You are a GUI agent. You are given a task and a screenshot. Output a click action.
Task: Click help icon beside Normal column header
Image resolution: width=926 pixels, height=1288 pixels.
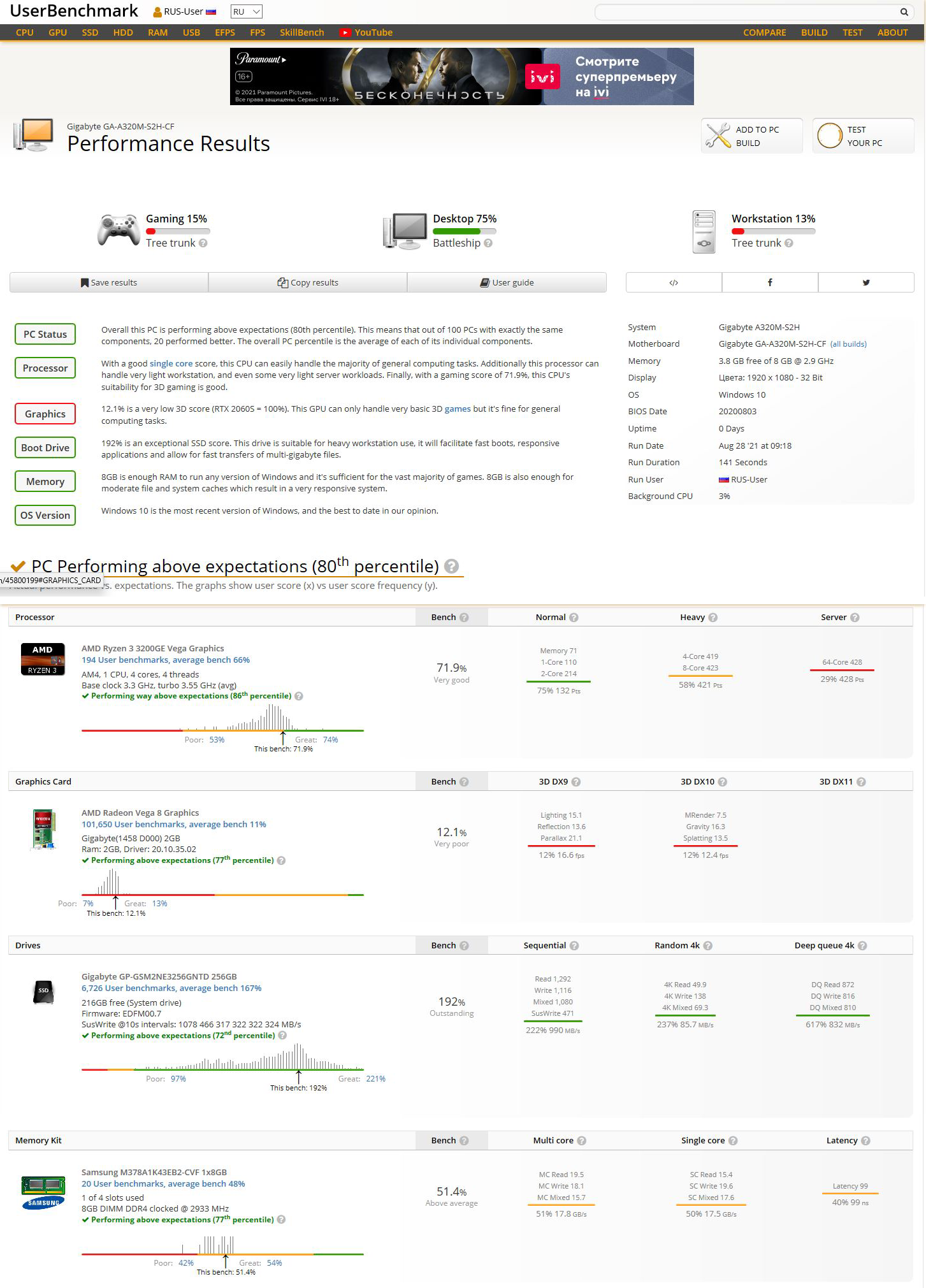pos(574,618)
